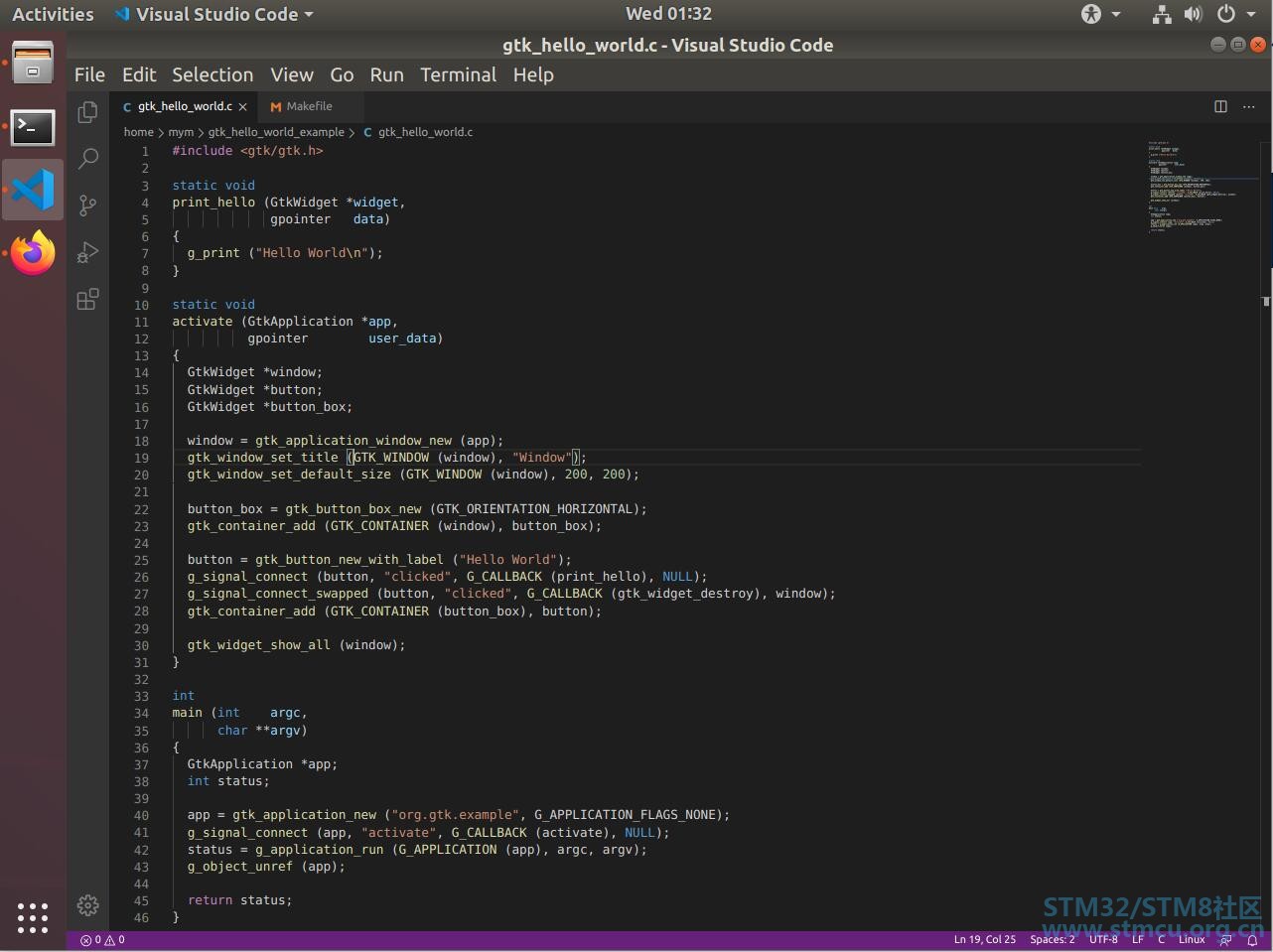Open the View menu
Viewport: 1273px width, 952px height.
coord(292,74)
